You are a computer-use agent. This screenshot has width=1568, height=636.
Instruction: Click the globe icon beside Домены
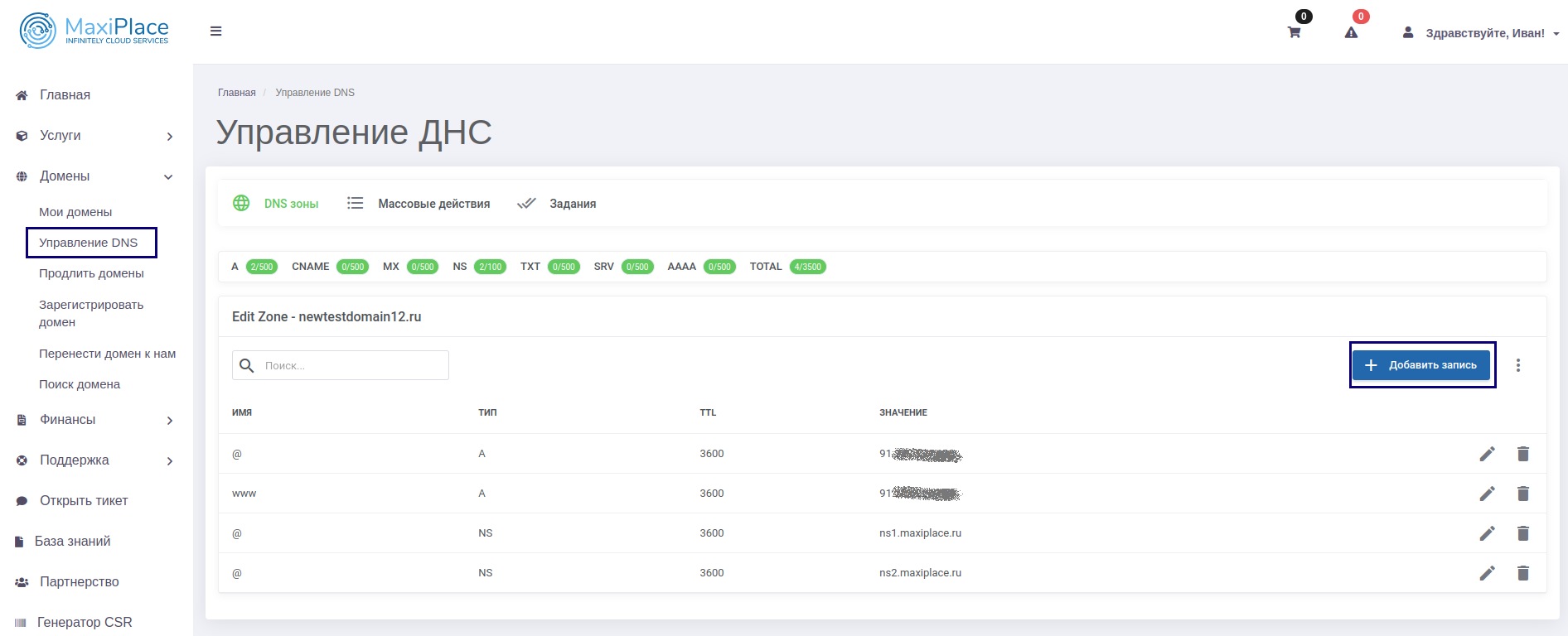click(x=22, y=176)
